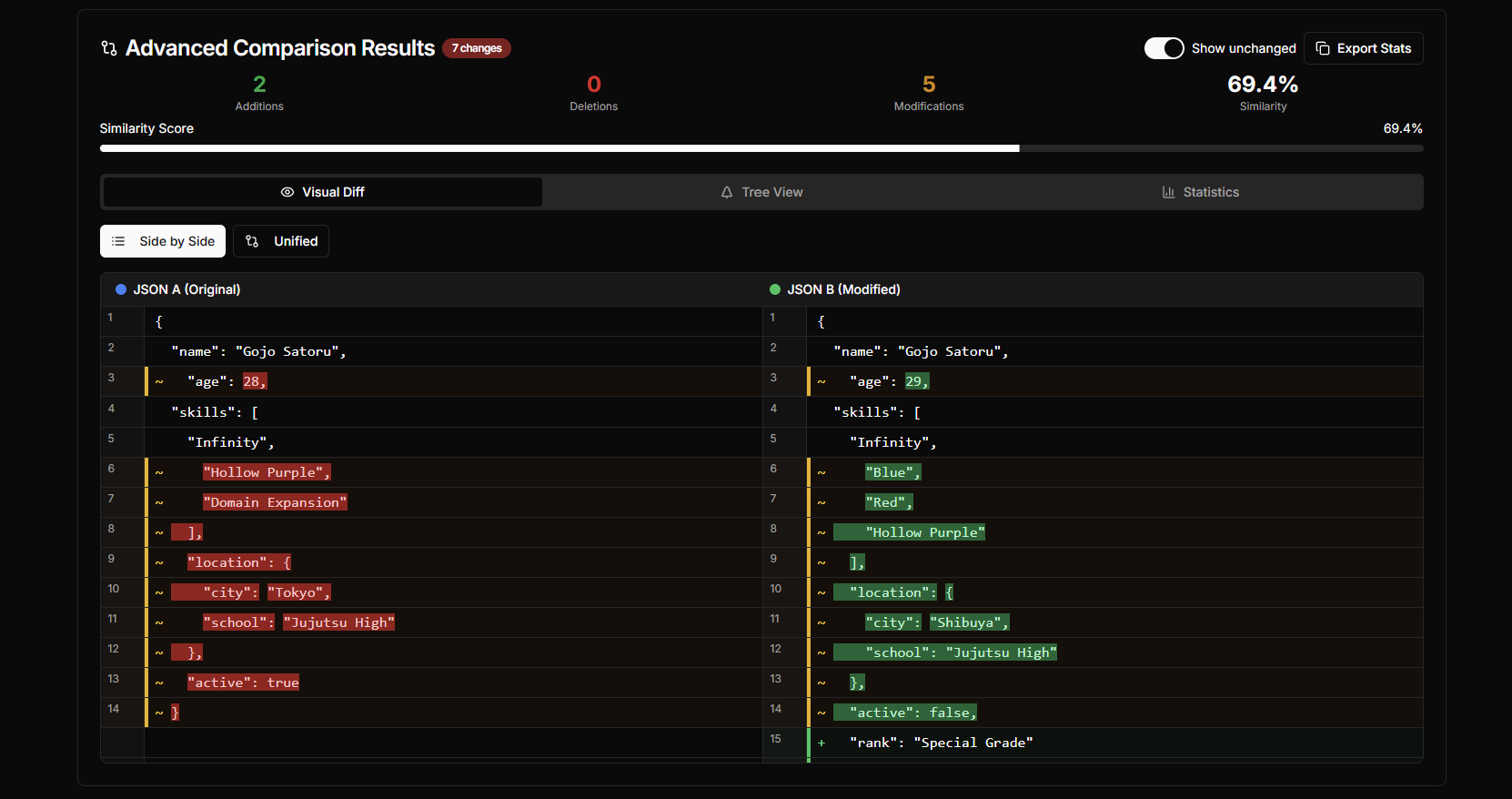This screenshot has height=799, width=1512.
Task: Click "Infinity", line in JSON B
Action: 1114,442
